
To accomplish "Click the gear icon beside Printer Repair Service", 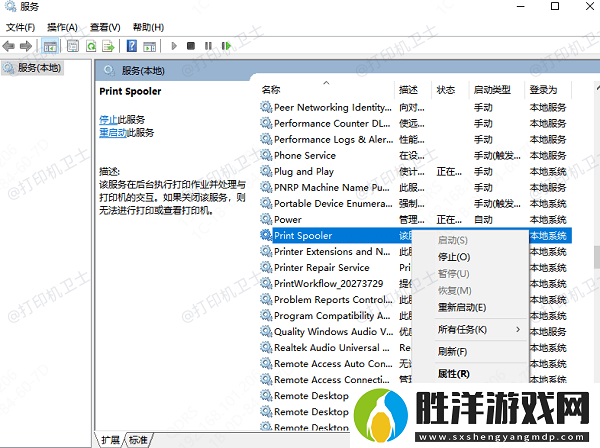I will (266, 267).
